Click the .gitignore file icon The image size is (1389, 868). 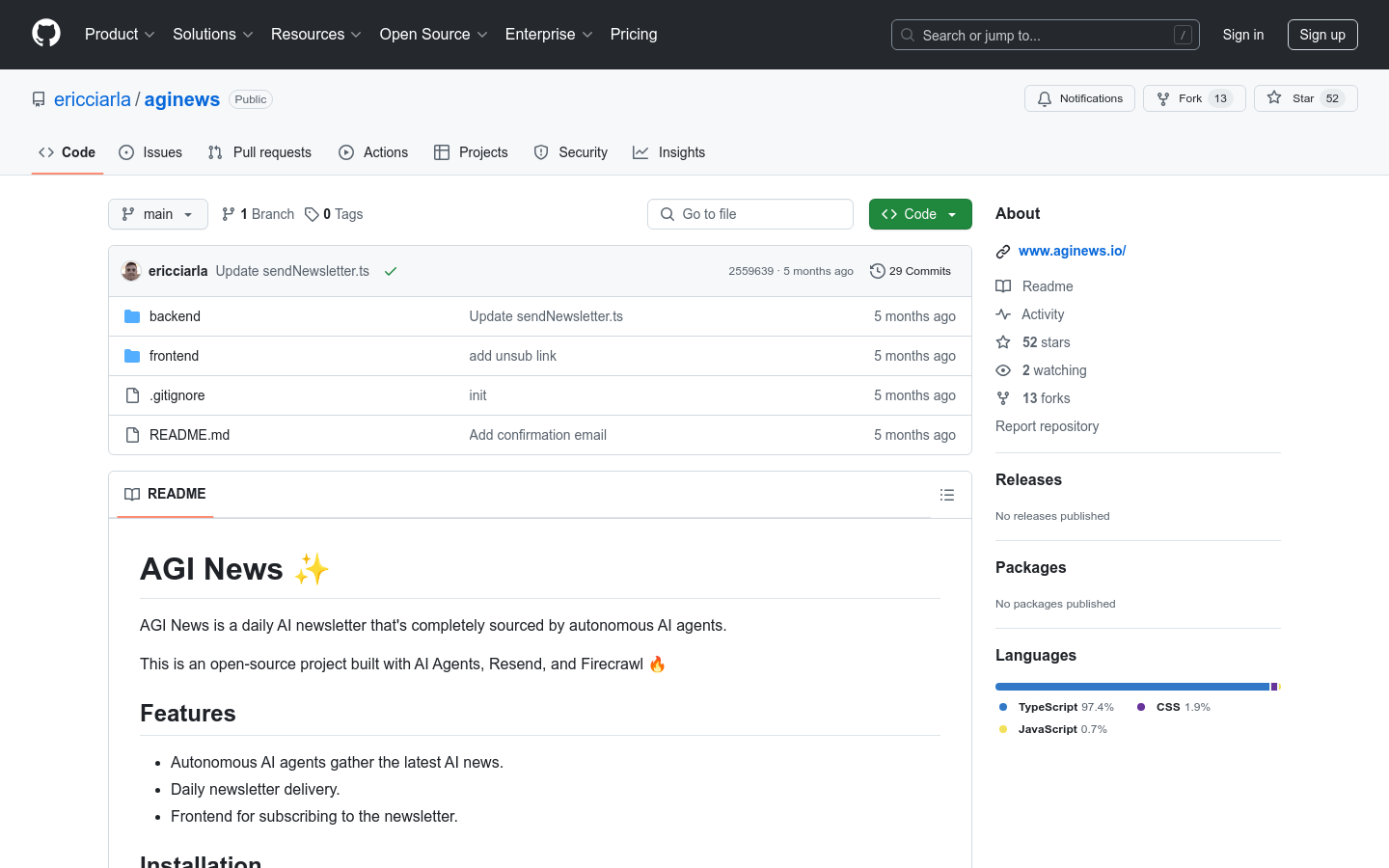click(x=132, y=395)
